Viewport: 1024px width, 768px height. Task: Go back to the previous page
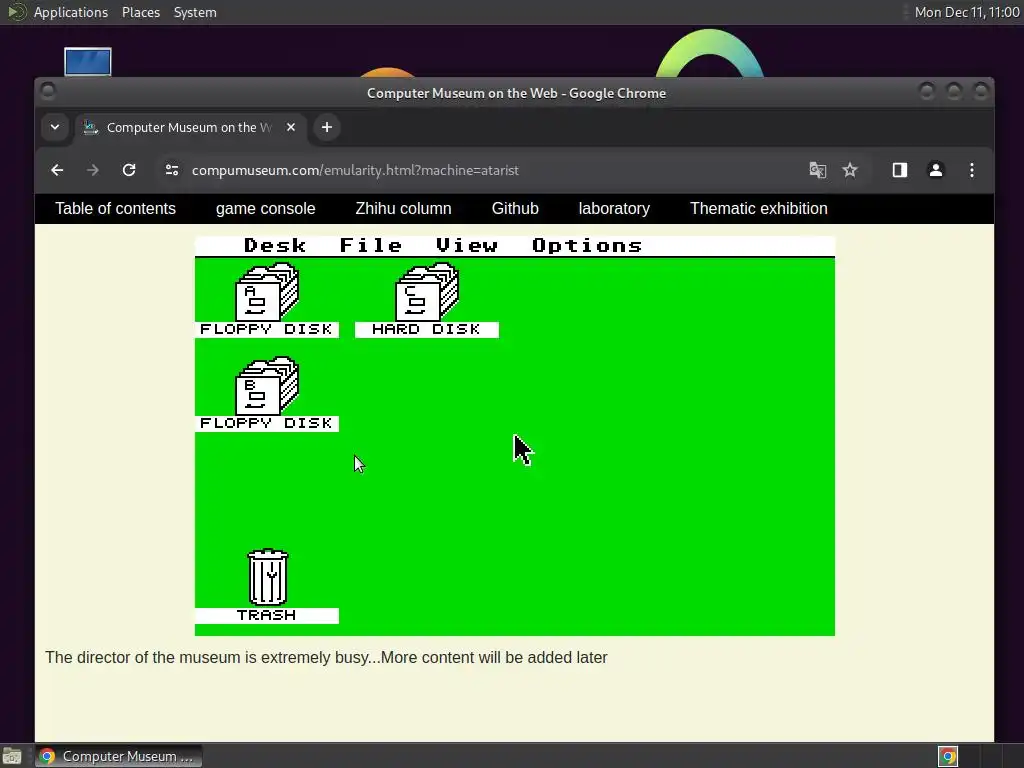pos(57,170)
